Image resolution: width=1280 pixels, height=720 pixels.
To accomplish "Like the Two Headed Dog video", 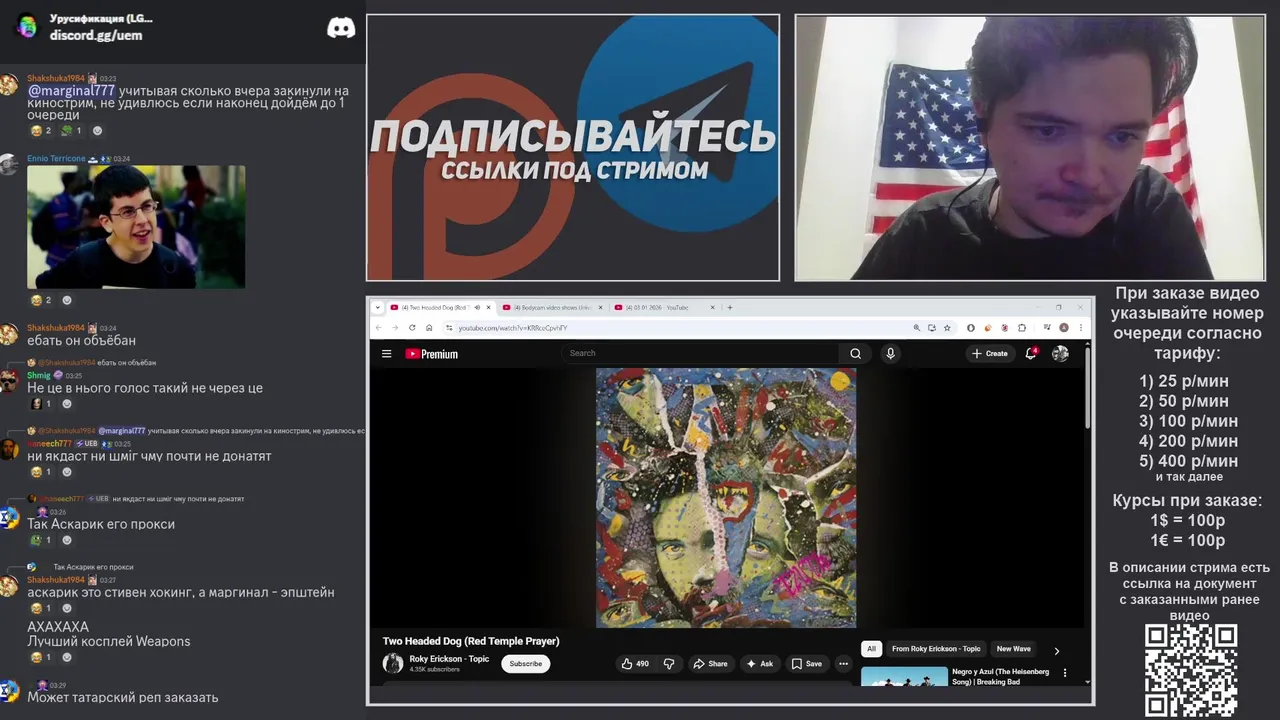I will [x=635, y=663].
